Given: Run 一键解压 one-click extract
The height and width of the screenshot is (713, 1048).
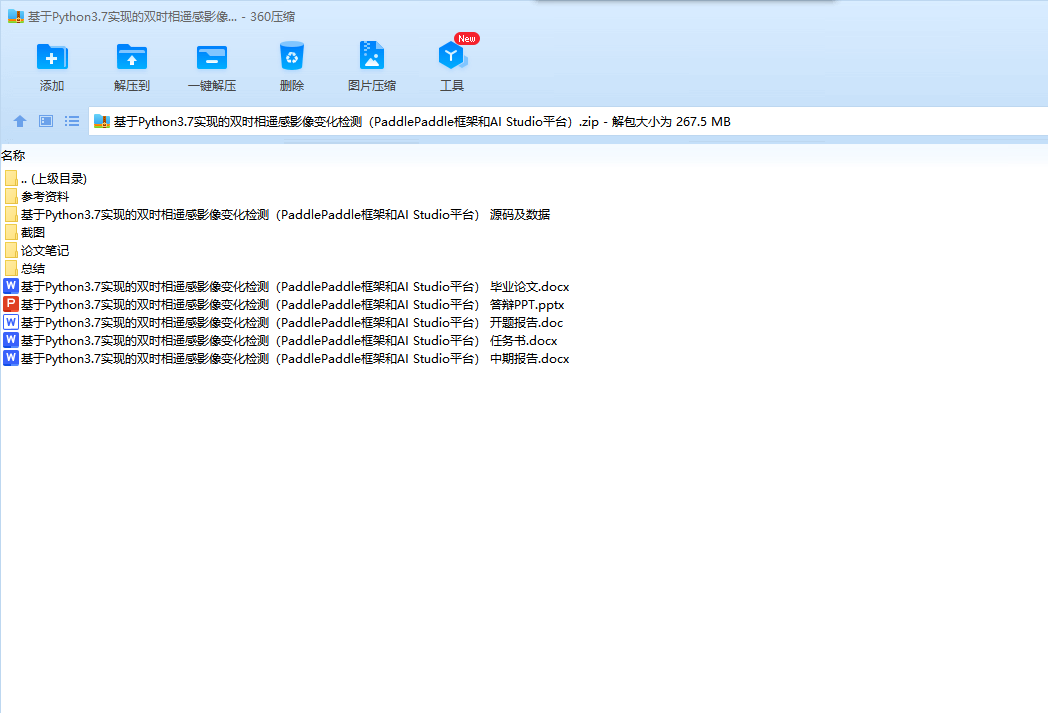Looking at the screenshot, I should (x=212, y=57).
